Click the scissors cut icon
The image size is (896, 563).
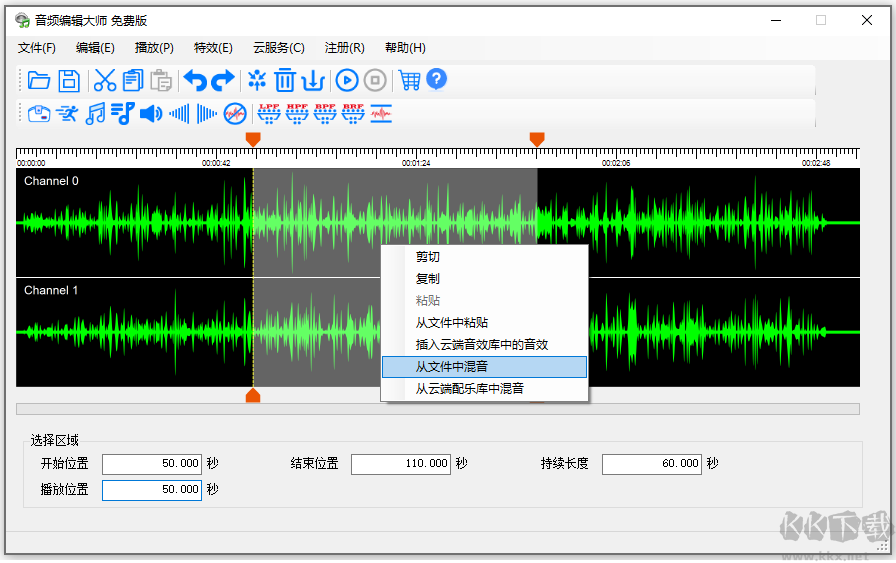pos(105,81)
